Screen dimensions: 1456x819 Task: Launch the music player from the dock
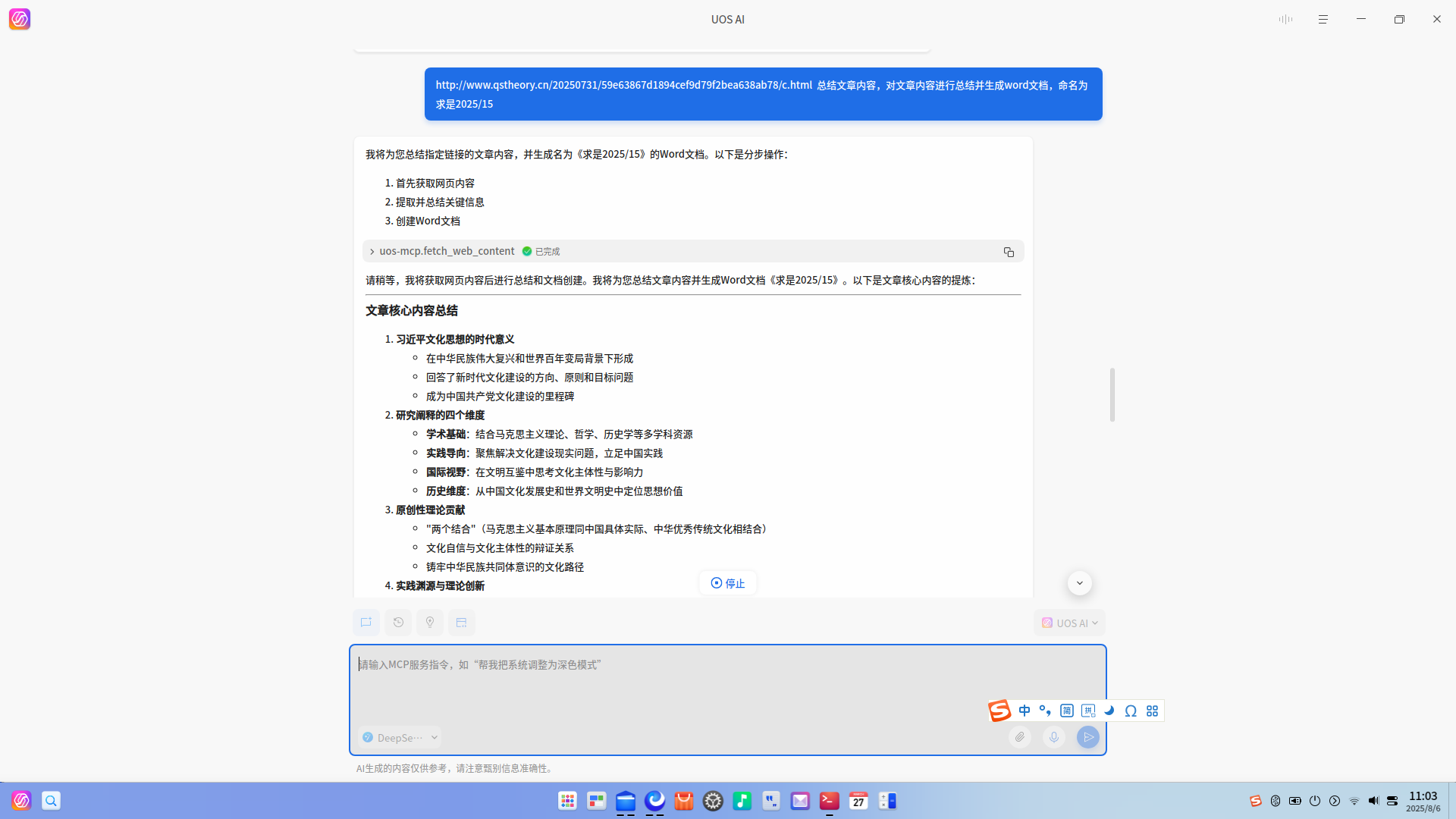point(742,801)
